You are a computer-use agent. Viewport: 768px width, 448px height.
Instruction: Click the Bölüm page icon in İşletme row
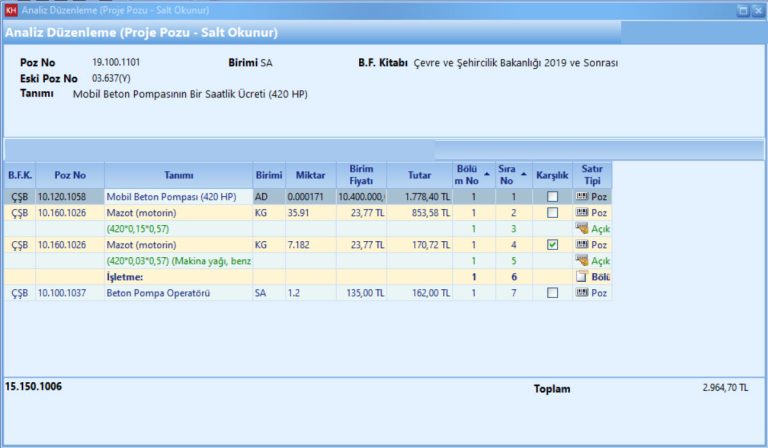(x=581, y=277)
